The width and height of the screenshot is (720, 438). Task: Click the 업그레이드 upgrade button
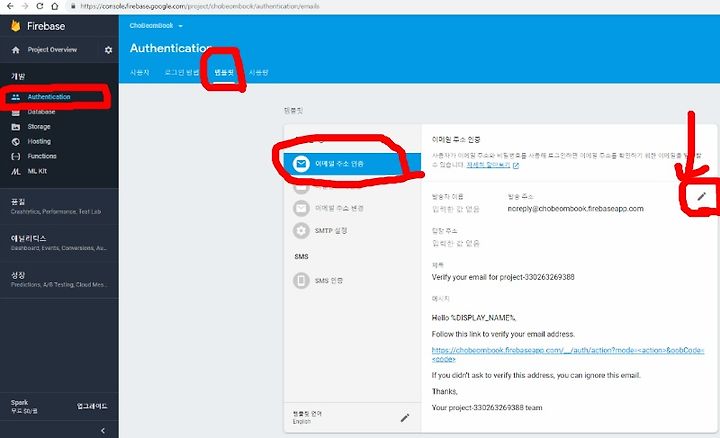tap(92, 406)
